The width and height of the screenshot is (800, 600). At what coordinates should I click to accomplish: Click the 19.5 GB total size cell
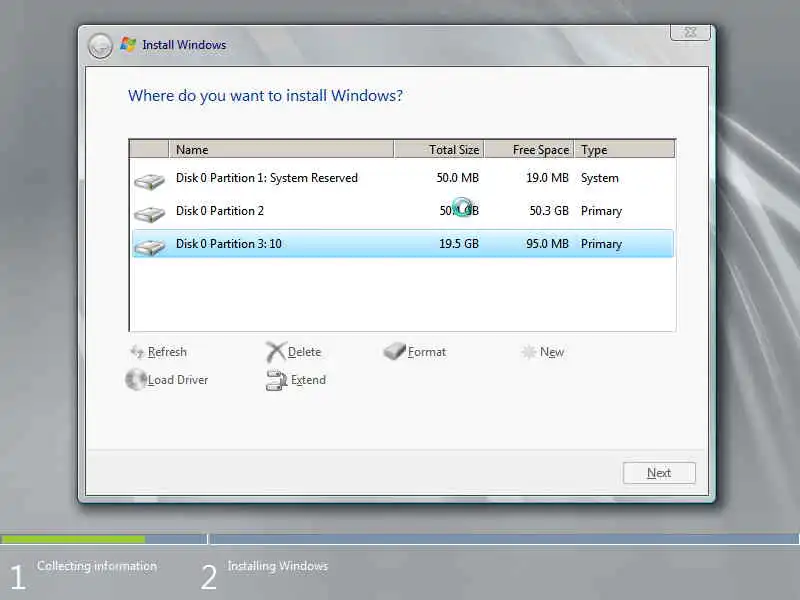459,243
